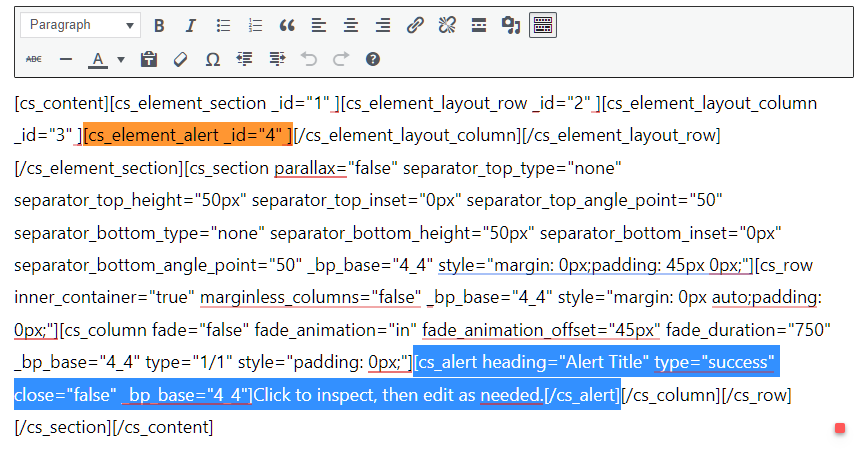Toggle paste as text mode
Image resolution: width=863 pixels, height=464 pixels.
[149, 59]
